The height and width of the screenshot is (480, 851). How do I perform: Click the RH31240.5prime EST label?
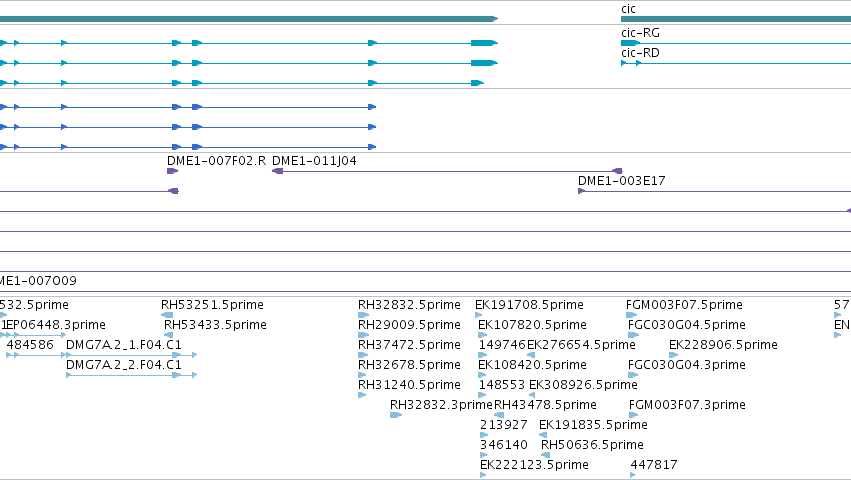pyautogui.click(x=409, y=385)
